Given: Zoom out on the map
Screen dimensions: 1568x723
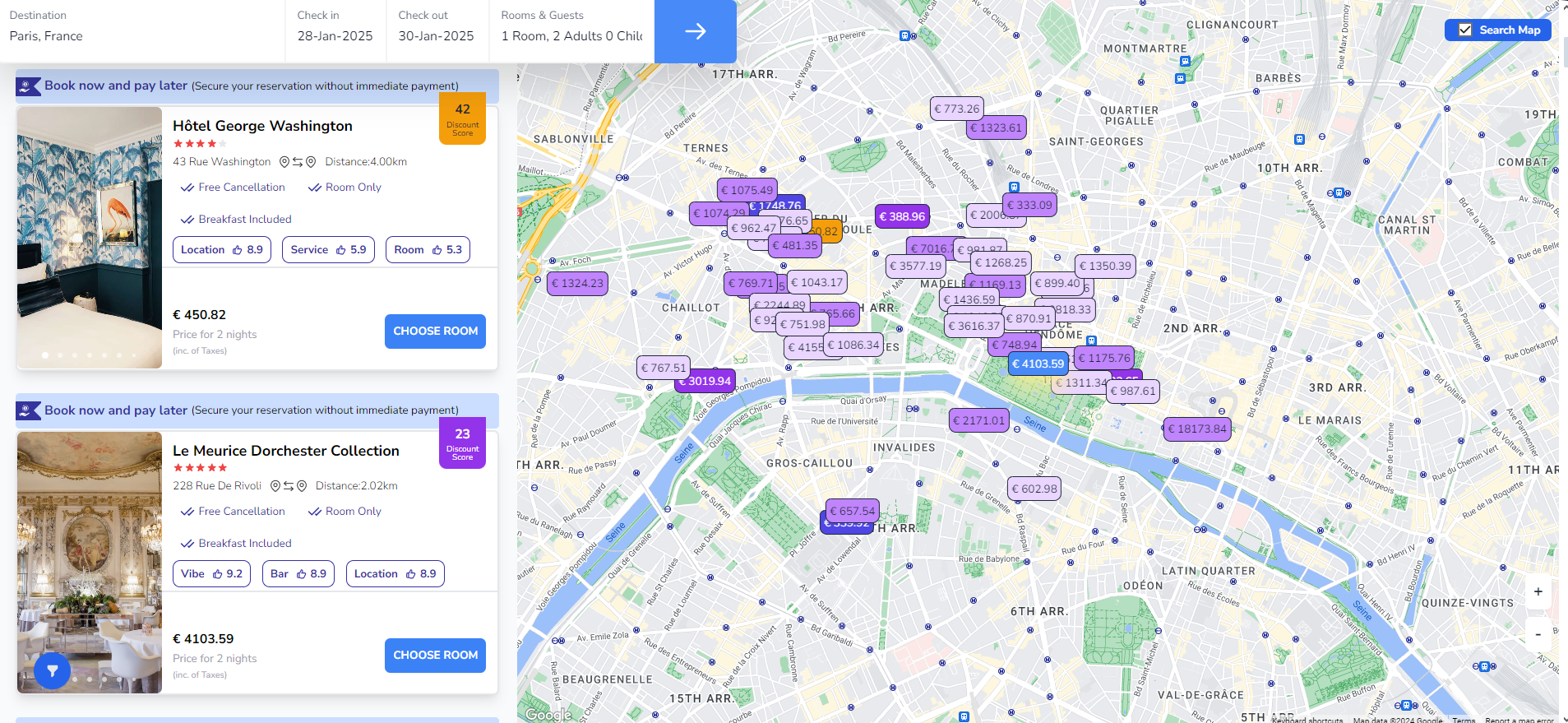Looking at the screenshot, I should click(1538, 634).
